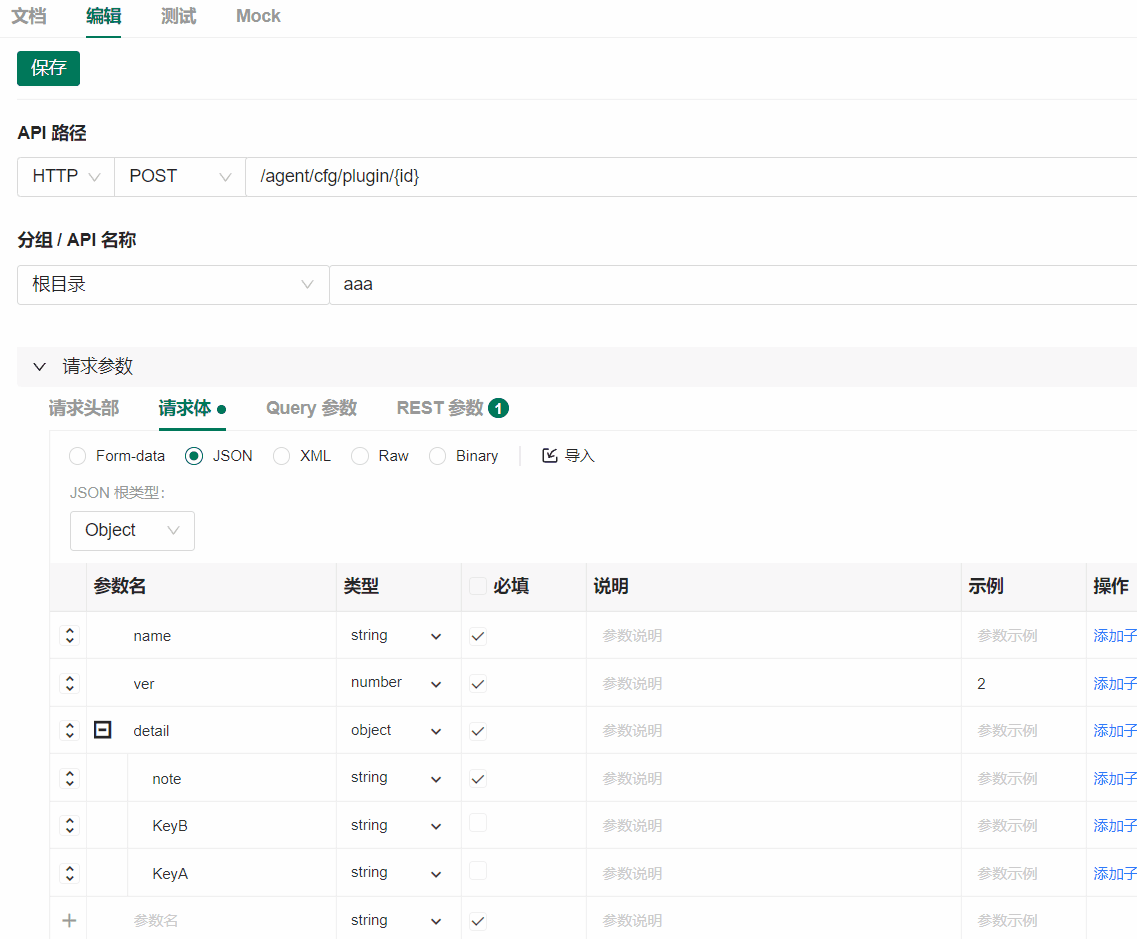Click the 导入 import icon
Viewport: 1137px width, 939px height.
(549, 455)
